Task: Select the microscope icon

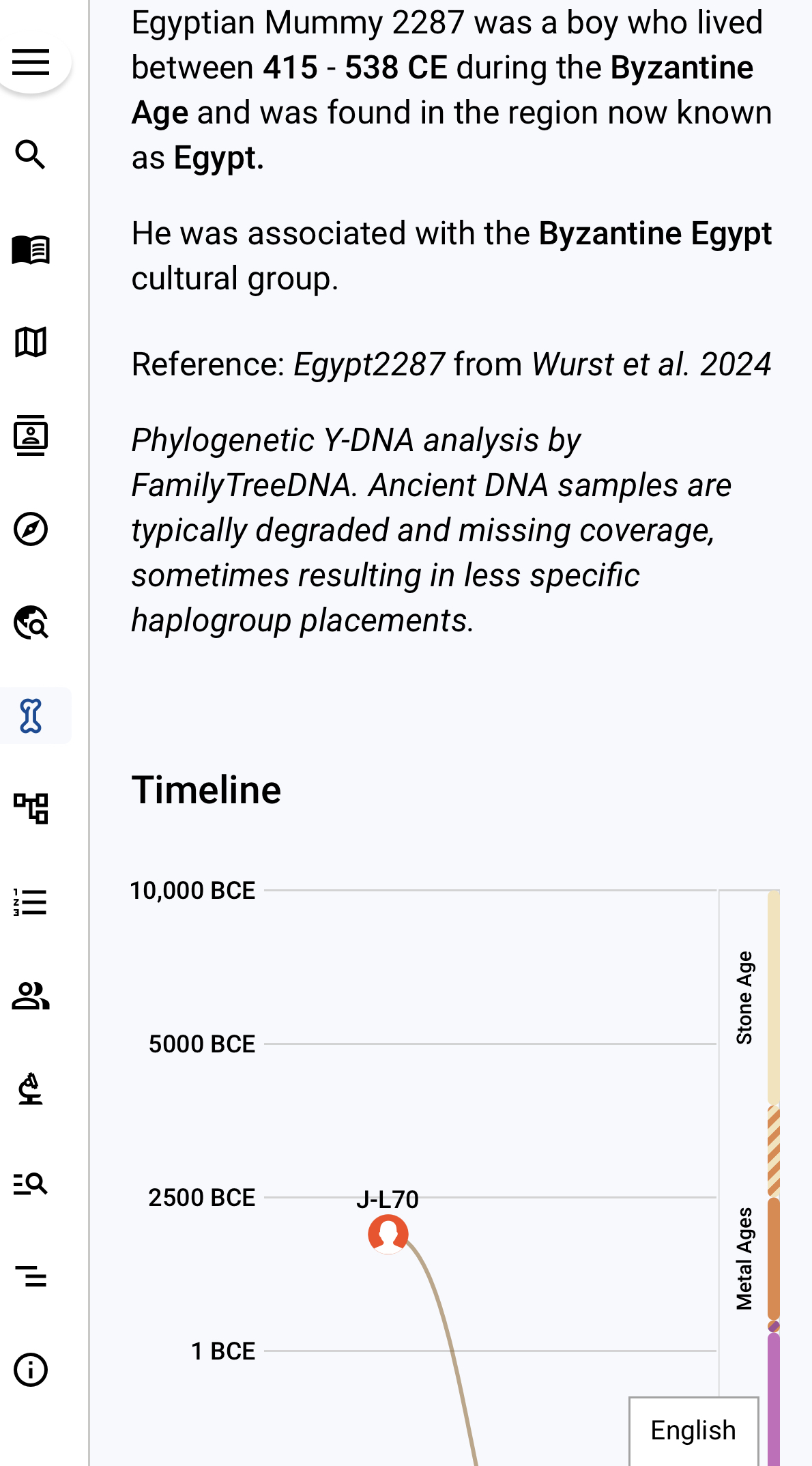Action: (x=31, y=1089)
